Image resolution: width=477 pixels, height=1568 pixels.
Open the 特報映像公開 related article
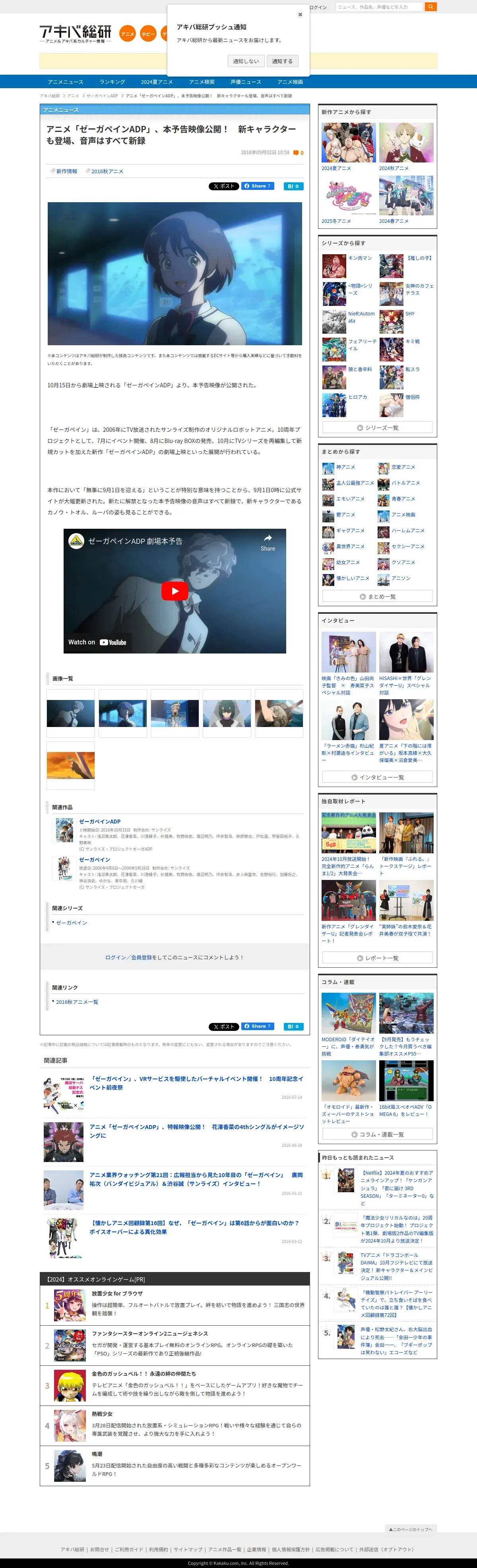(x=196, y=1131)
